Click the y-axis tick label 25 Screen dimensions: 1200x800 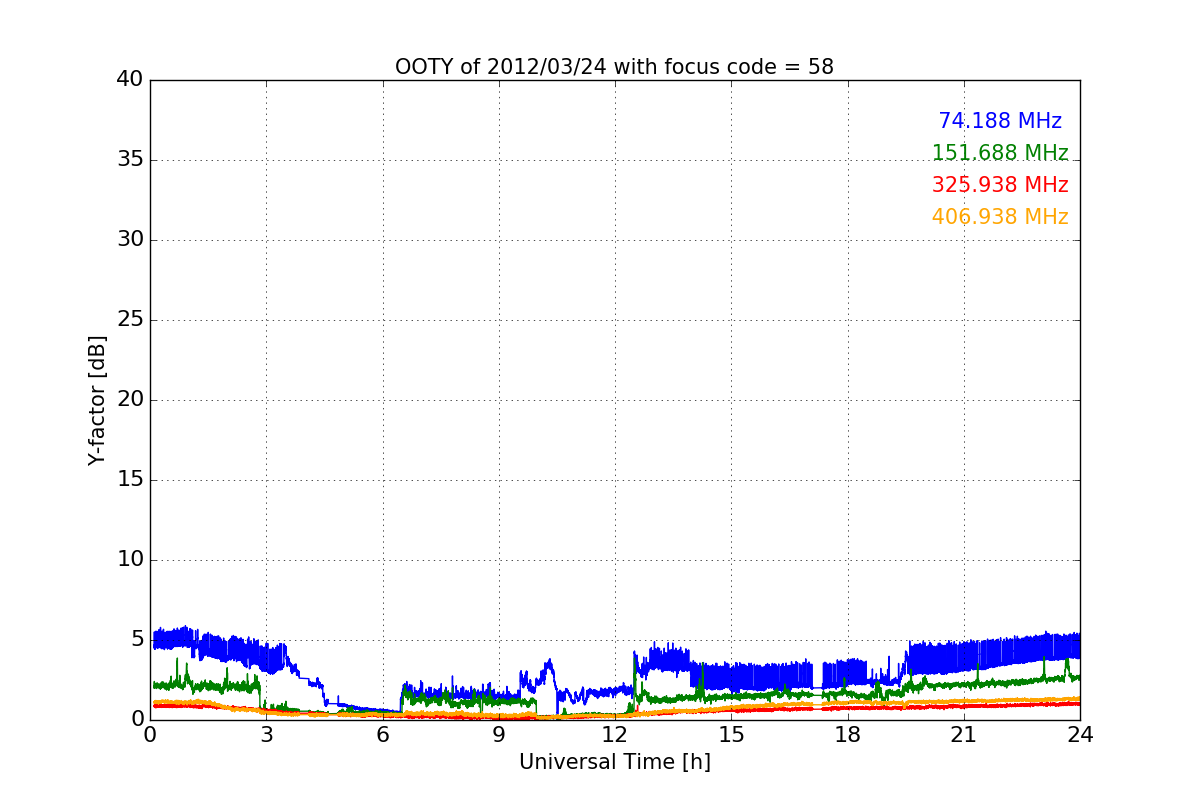coord(130,320)
